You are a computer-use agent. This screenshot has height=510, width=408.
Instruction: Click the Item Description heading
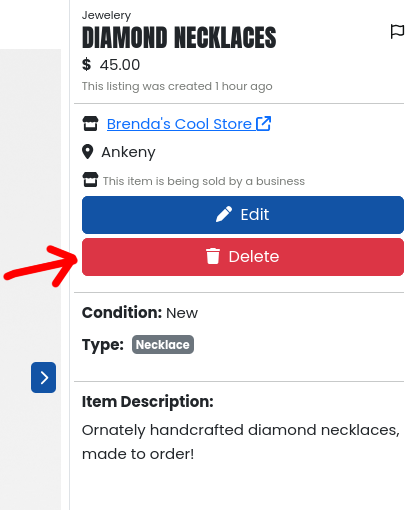(x=148, y=401)
